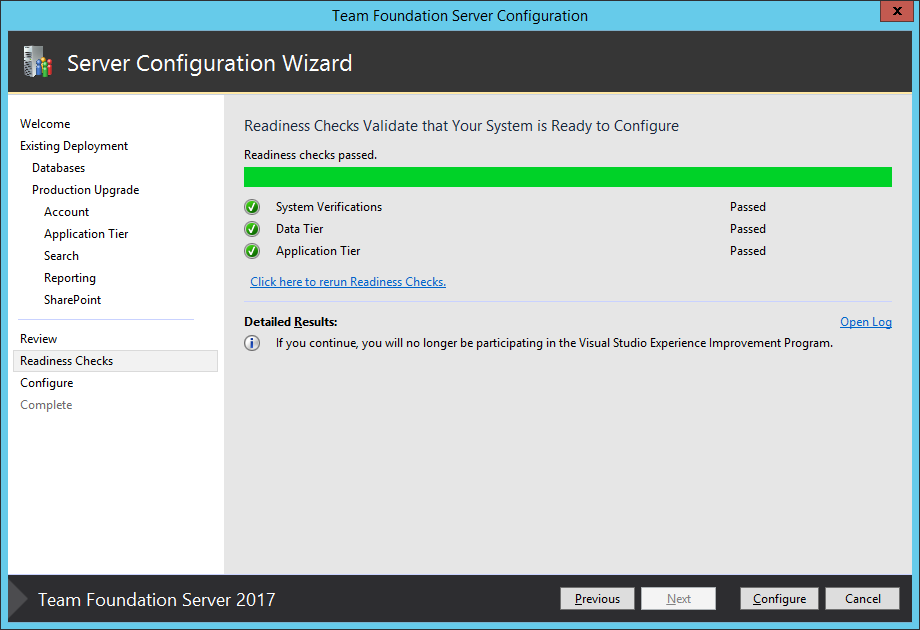The image size is (920, 630).
Task: Select the Account step
Action: tap(66, 212)
